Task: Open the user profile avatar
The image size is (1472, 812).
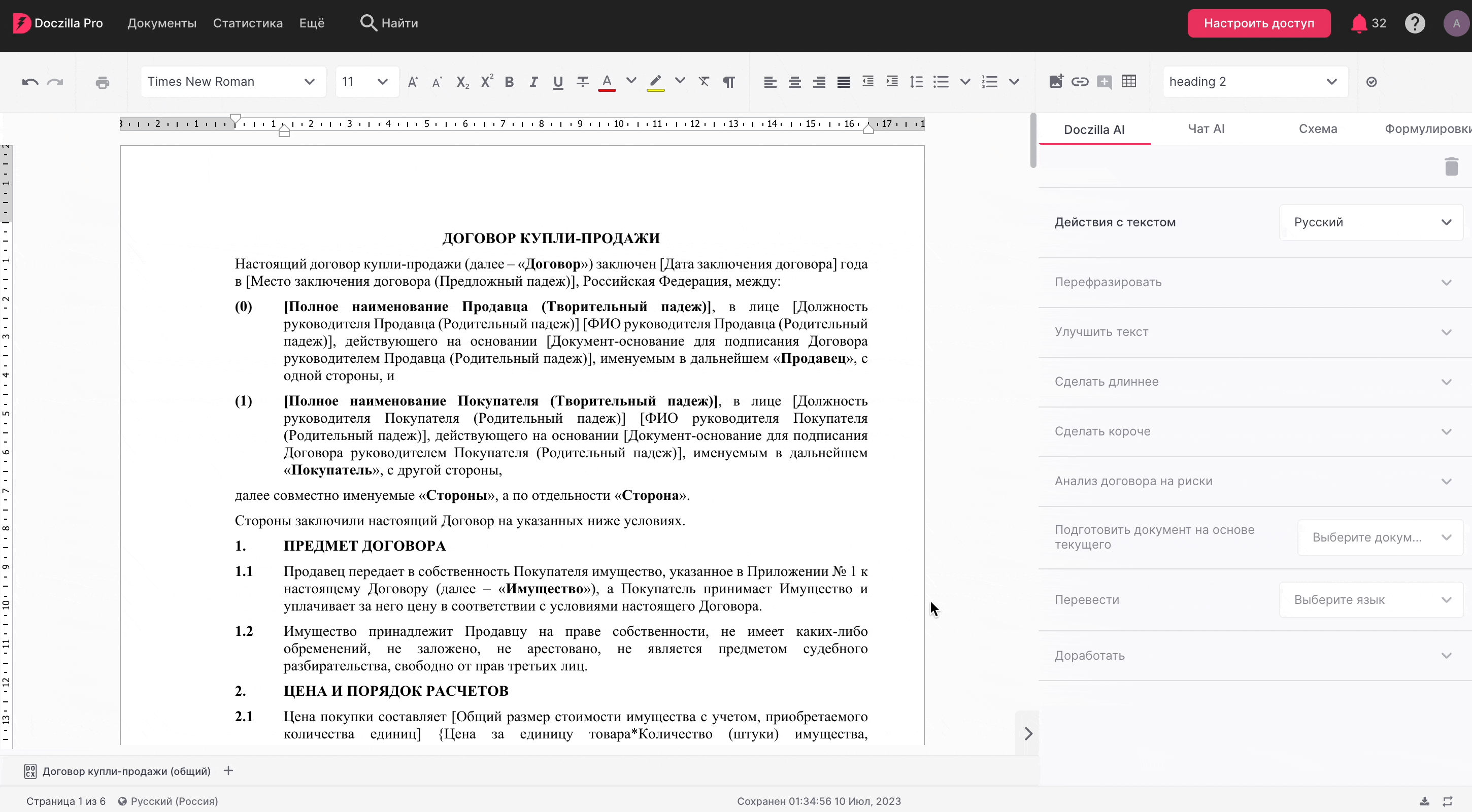Action: [1457, 23]
